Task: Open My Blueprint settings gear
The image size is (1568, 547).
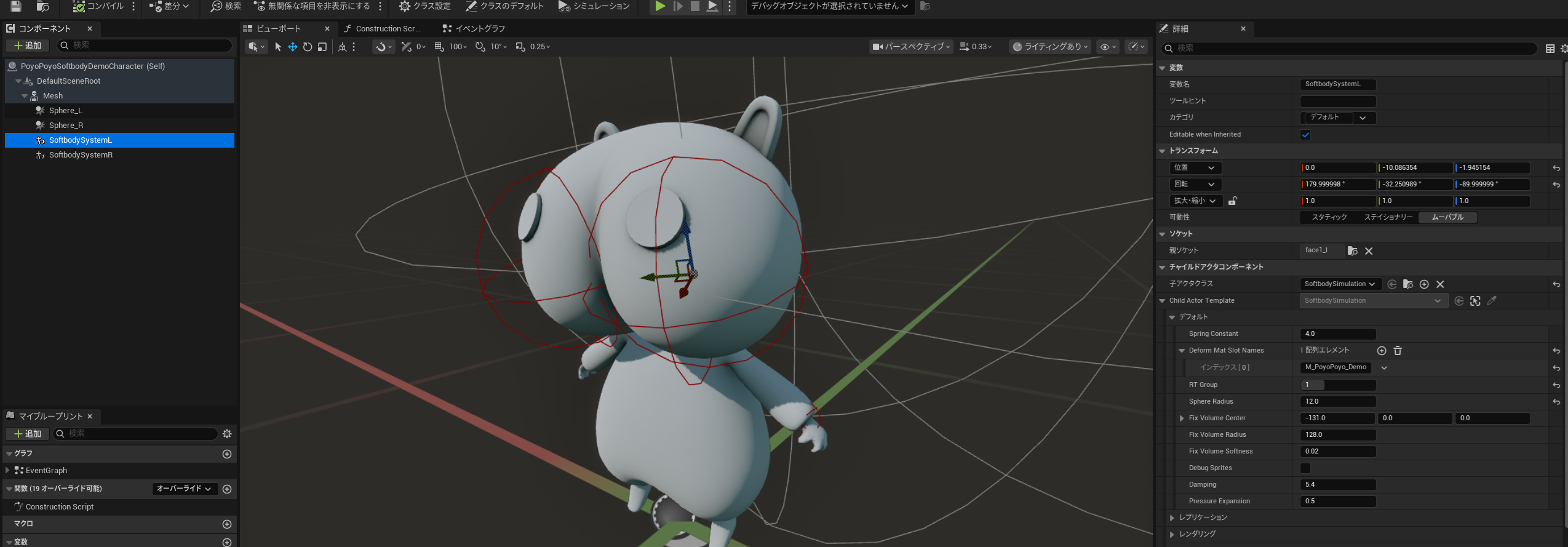Action: point(227,434)
